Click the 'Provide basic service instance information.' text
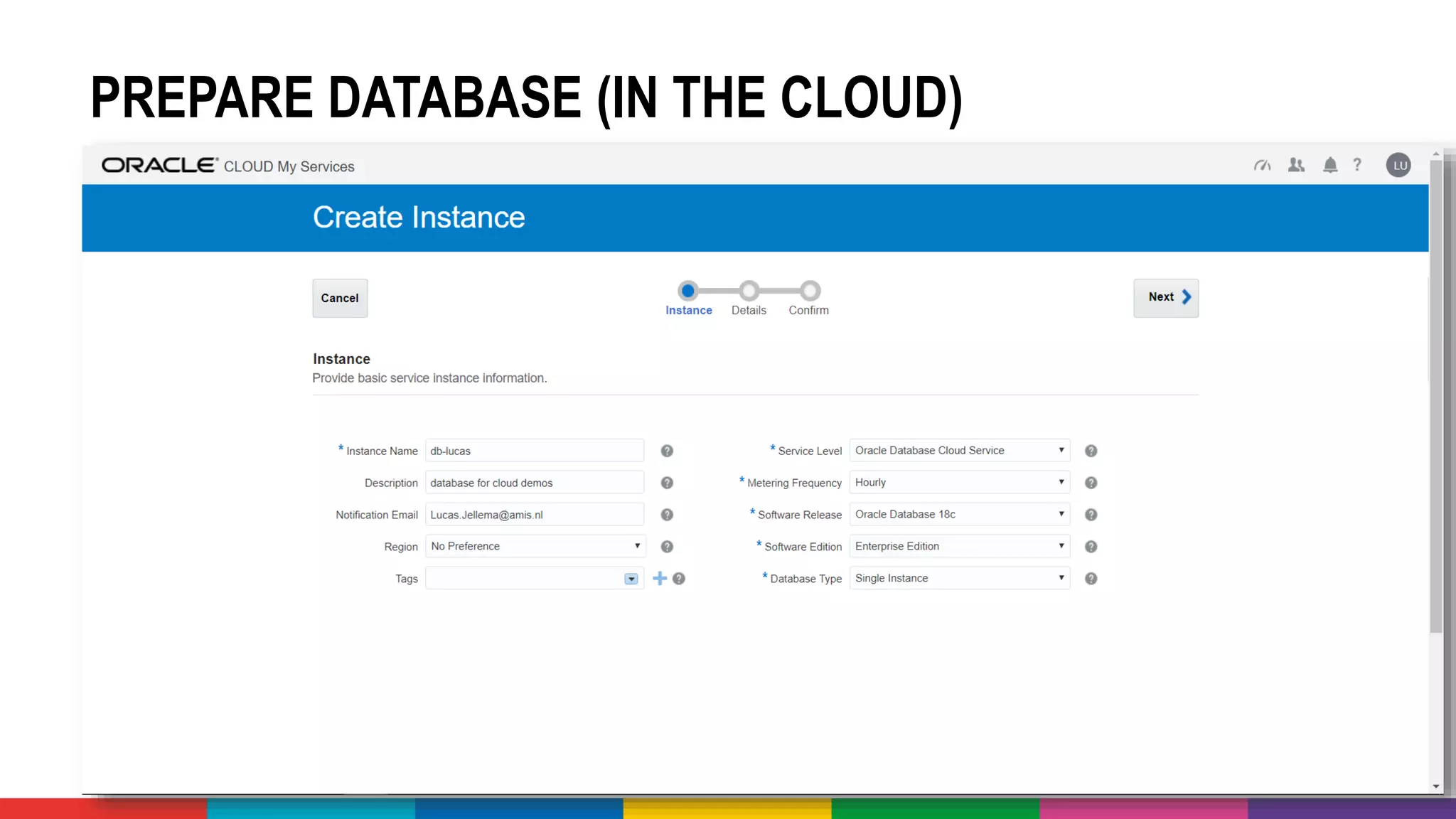Image resolution: width=1456 pixels, height=819 pixels. tap(429, 378)
